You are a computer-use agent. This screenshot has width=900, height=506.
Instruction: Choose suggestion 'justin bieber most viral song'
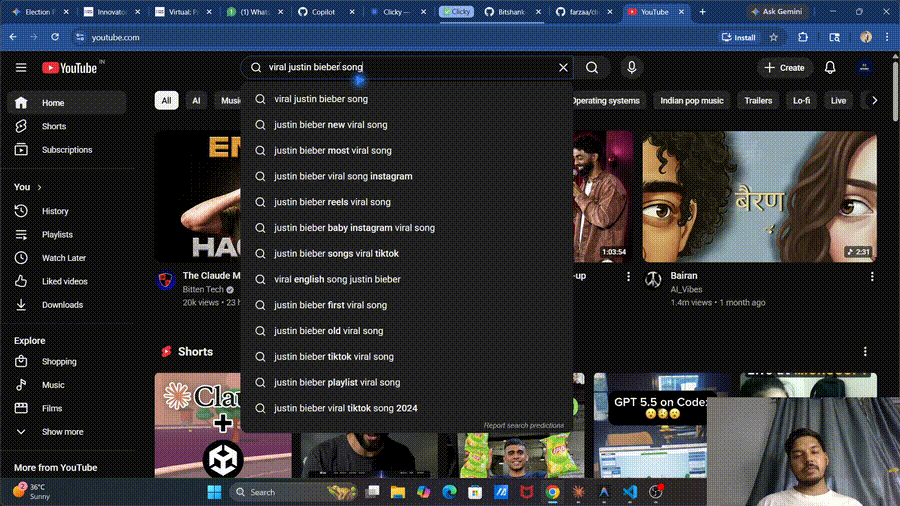click(406, 150)
